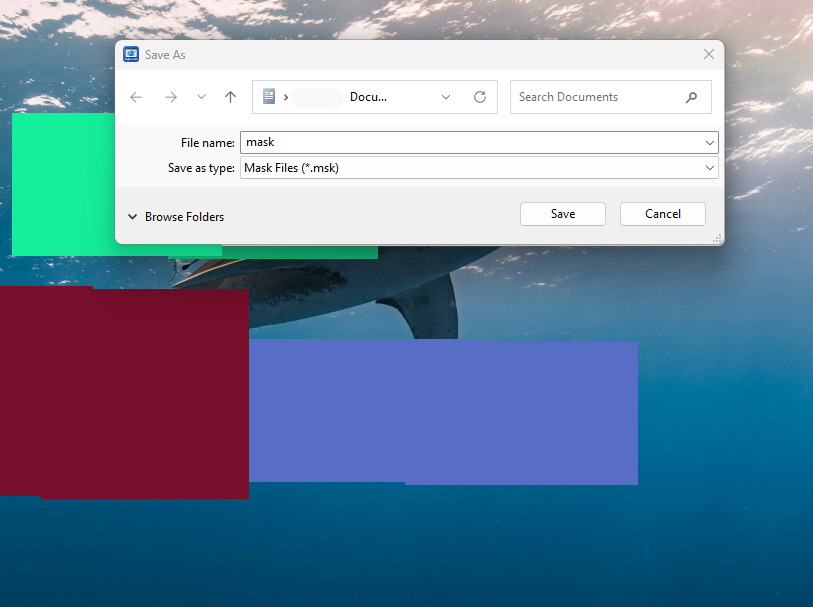Open the File name history dropdown
This screenshot has height=607, width=813.
(708, 142)
